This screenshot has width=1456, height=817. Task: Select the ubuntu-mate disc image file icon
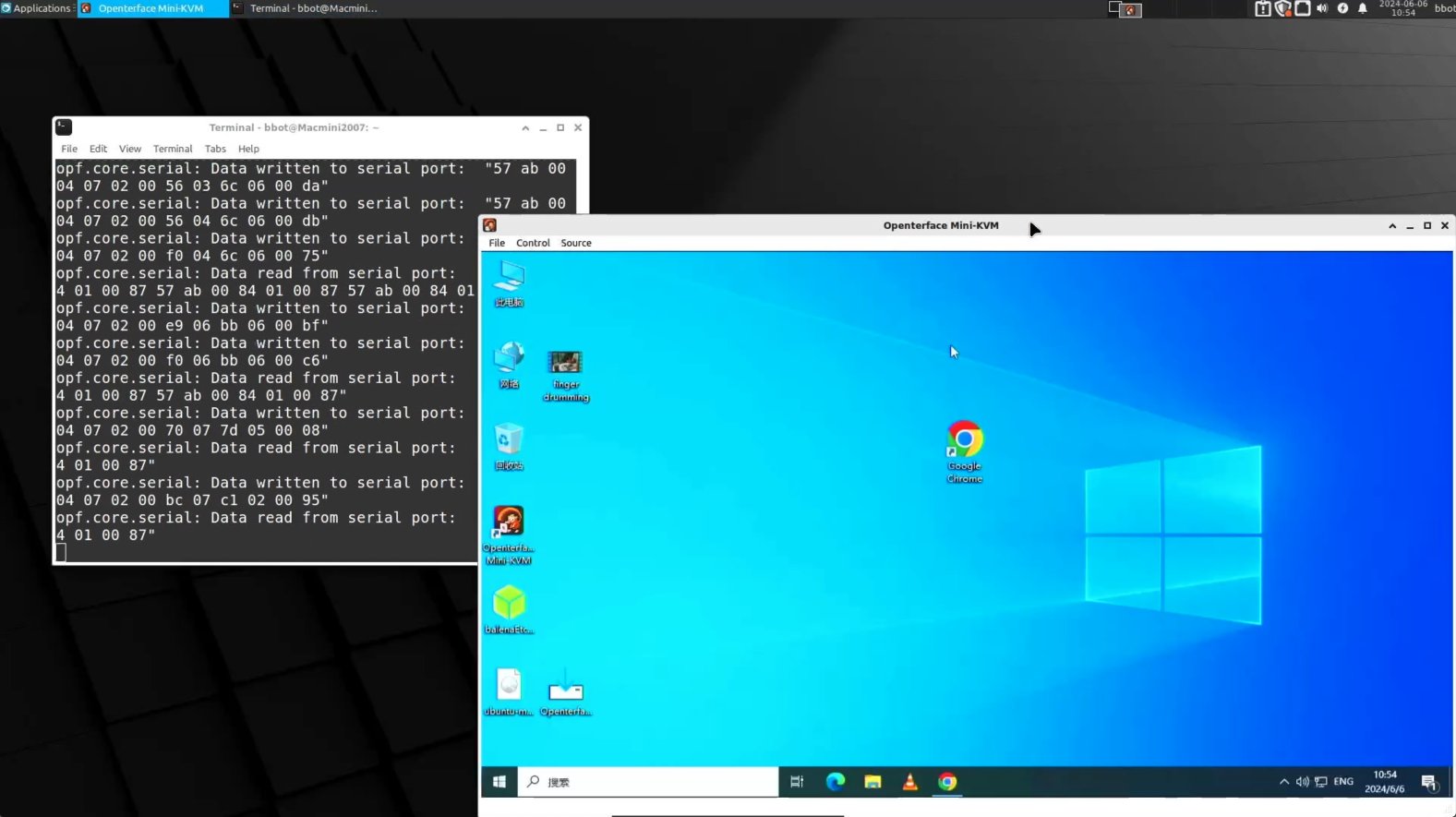coord(509,691)
